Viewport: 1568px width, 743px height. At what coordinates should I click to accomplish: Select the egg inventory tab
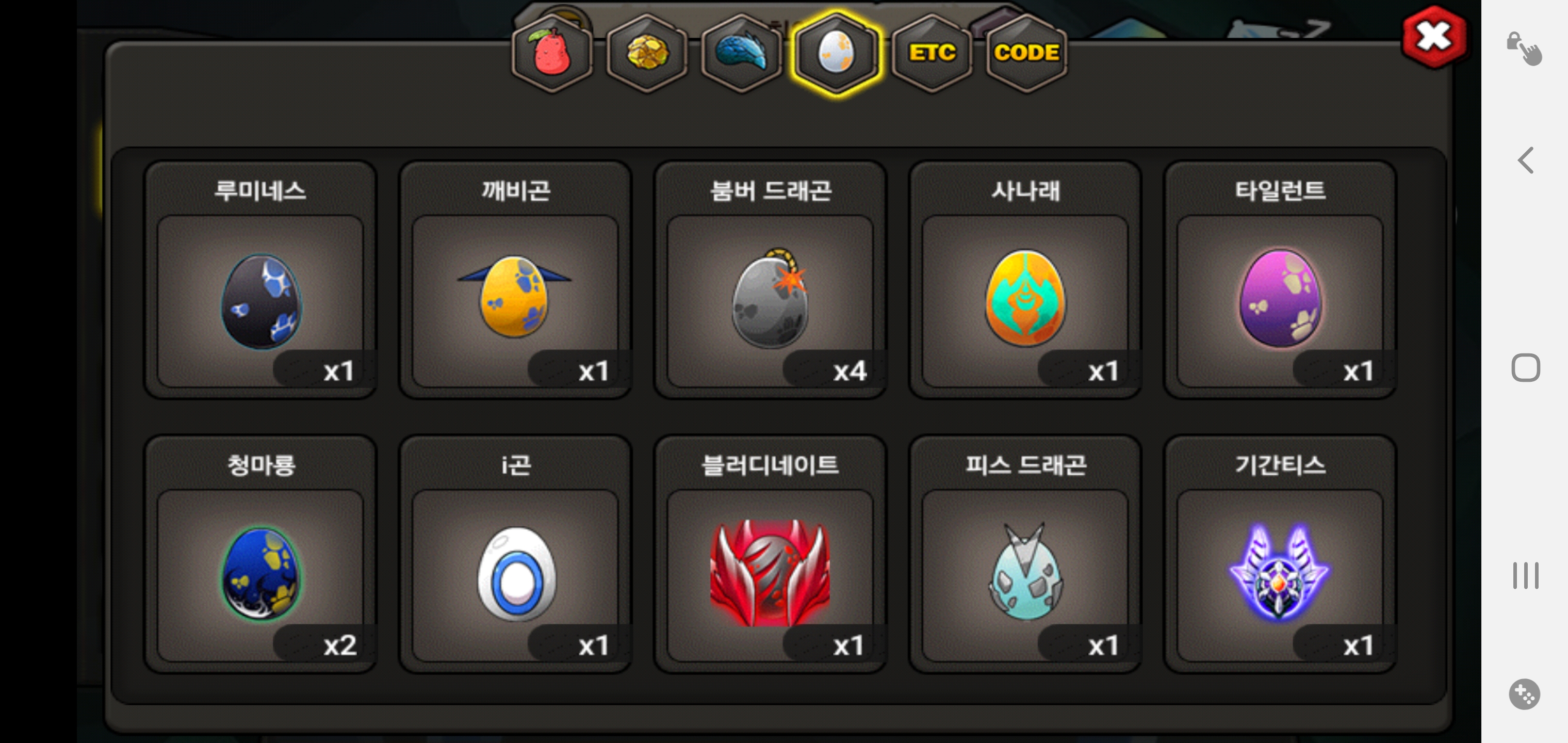coord(836,53)
